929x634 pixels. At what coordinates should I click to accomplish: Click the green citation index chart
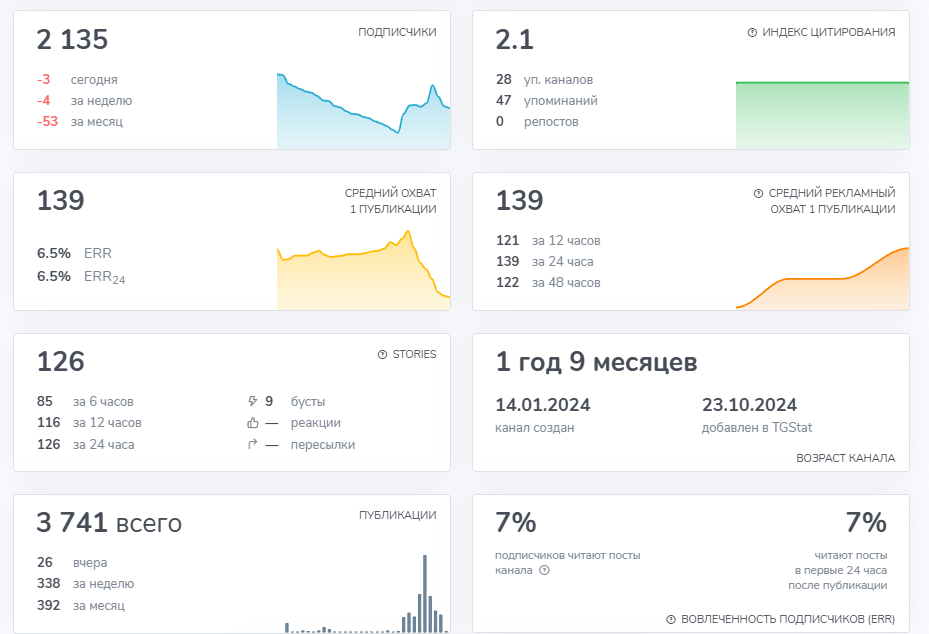click(x=822, y=115)
